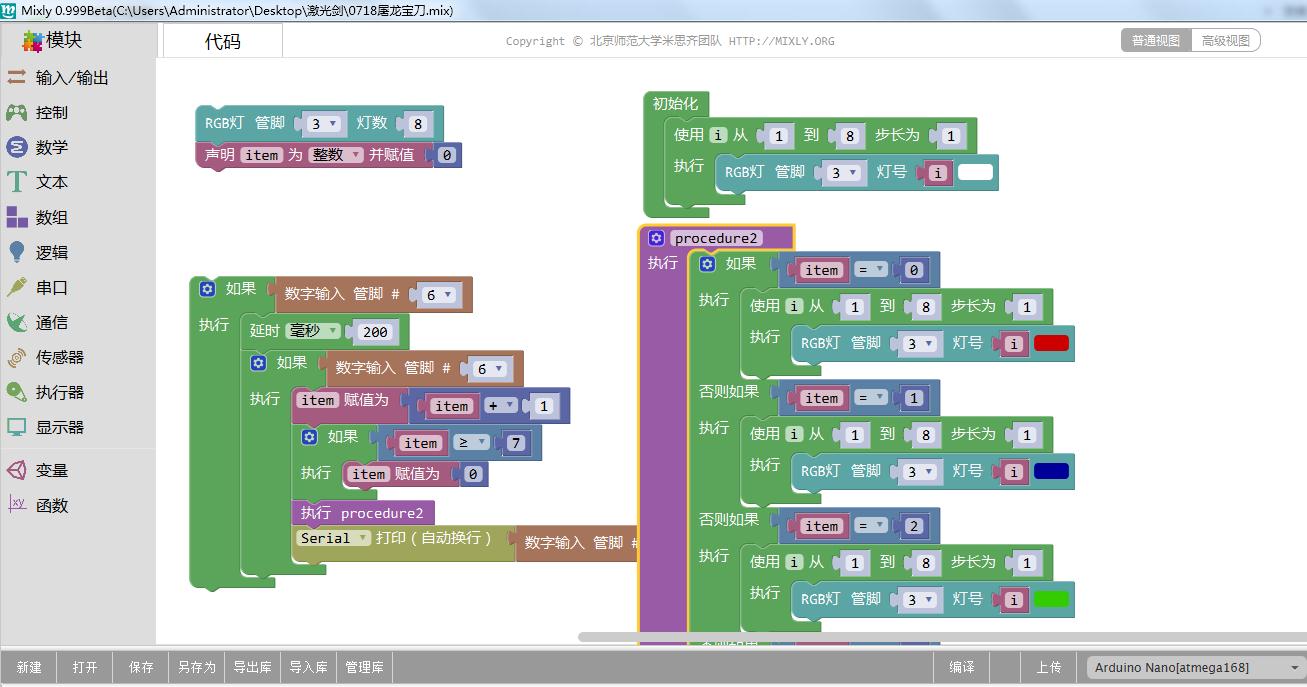
Task: Switch to 高级视图 view
Action: coord(1225,40)
